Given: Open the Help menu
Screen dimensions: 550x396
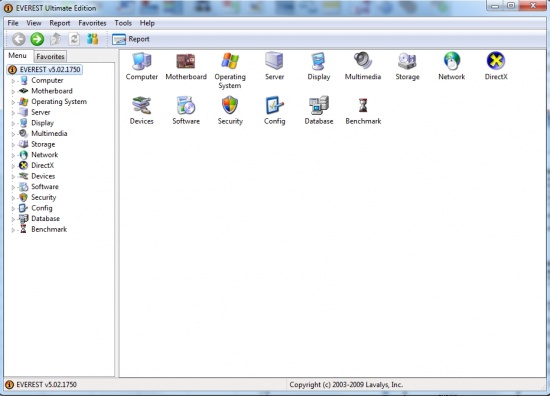Looking at the screenshot, I should point(147,23).
